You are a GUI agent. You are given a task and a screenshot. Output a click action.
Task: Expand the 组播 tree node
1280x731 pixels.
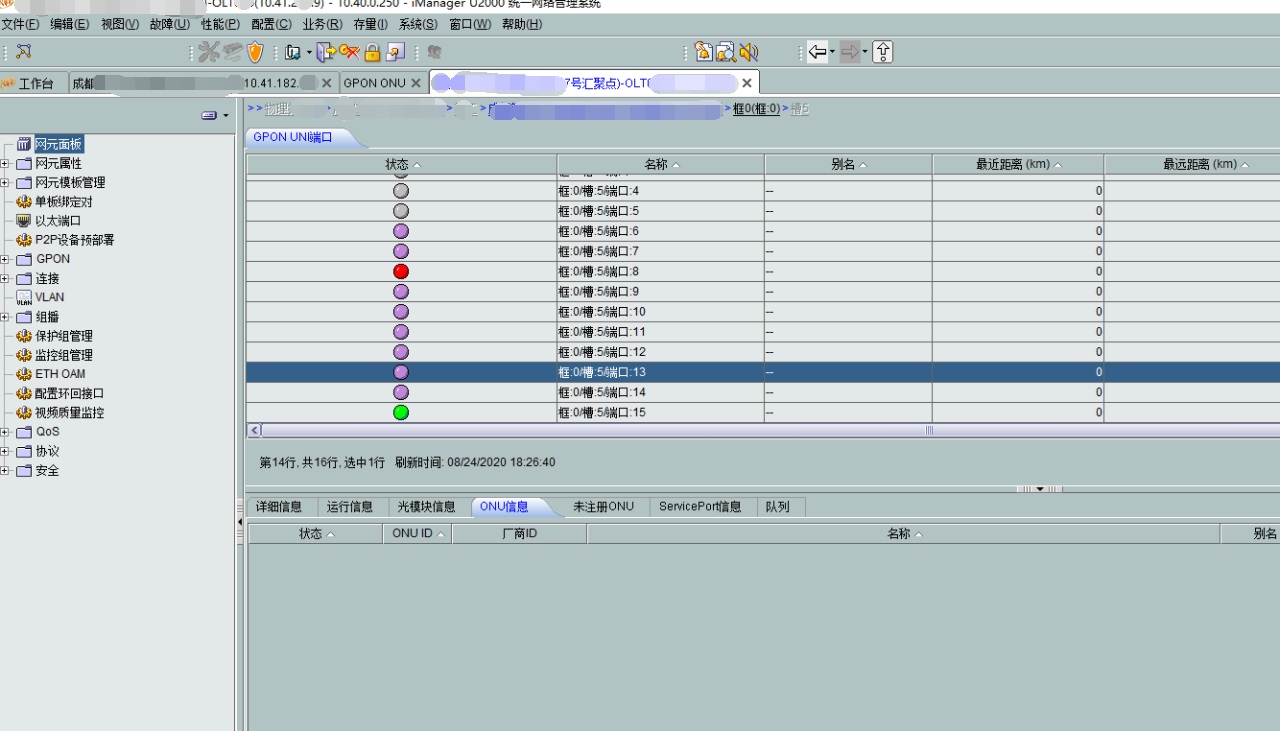pyautogui.click(x=5, y=317)
